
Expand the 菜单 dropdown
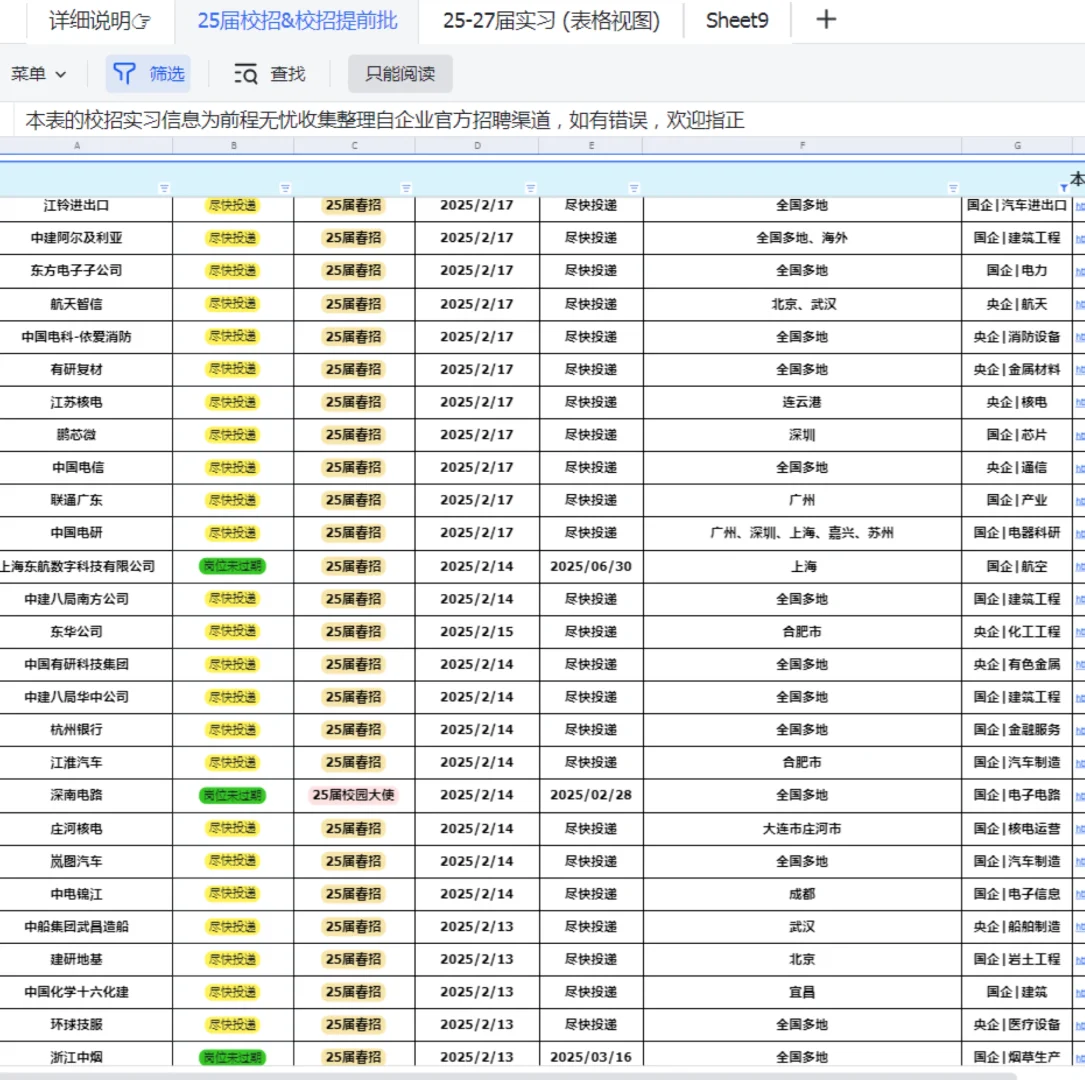[x=38, y=74]
